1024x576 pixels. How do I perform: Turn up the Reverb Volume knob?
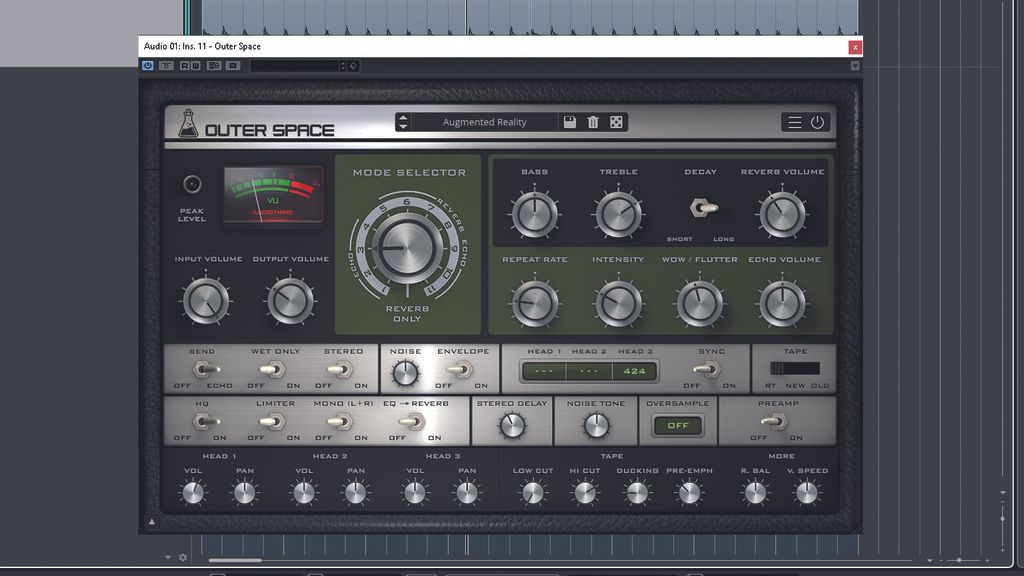click(x=784, y=214)
